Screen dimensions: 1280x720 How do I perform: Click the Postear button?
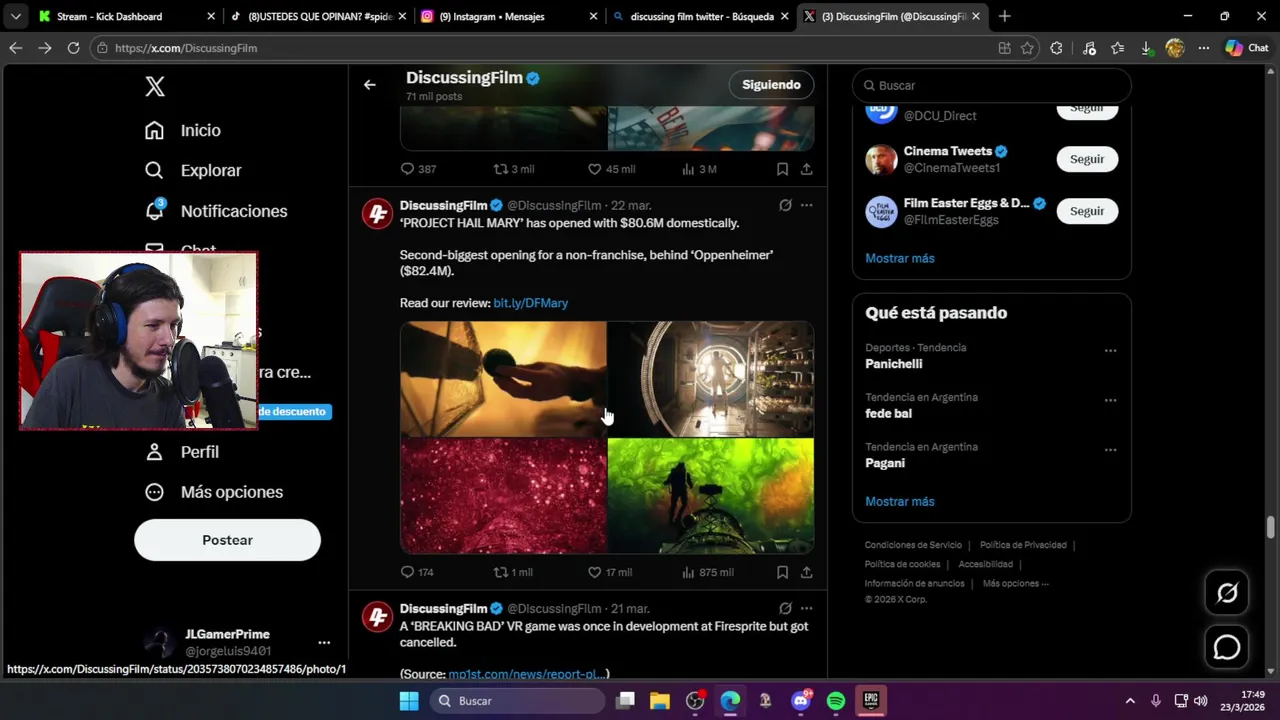227,540
